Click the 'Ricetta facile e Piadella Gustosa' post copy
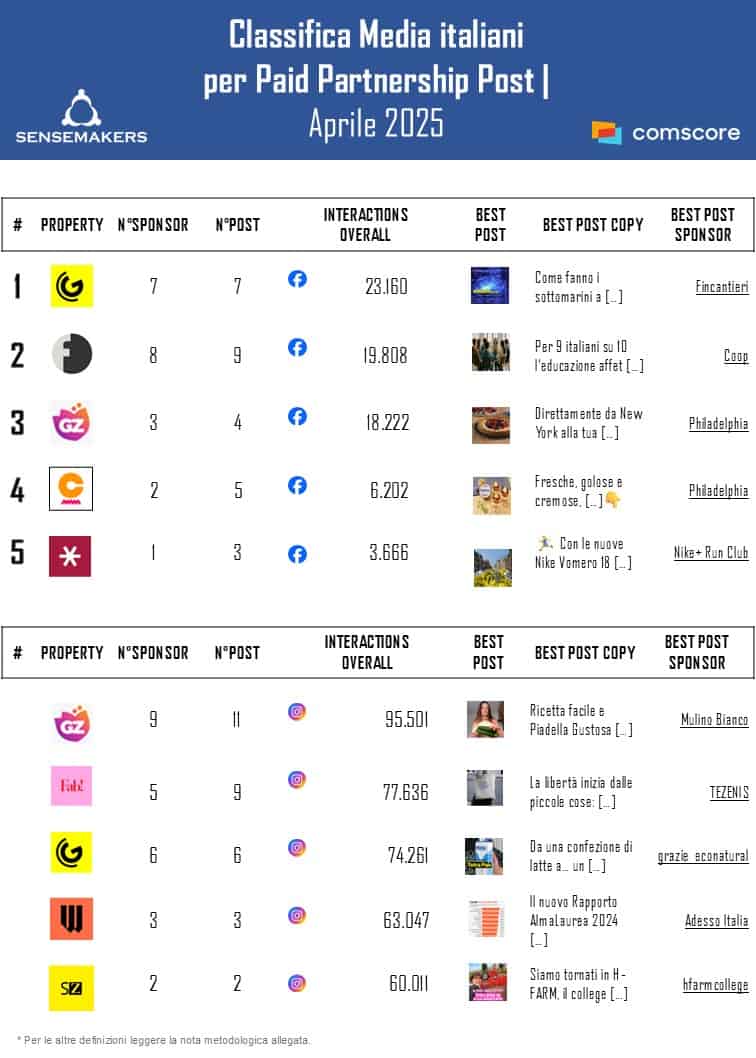Screen dimensions: 756x1058 click(580, 720)
